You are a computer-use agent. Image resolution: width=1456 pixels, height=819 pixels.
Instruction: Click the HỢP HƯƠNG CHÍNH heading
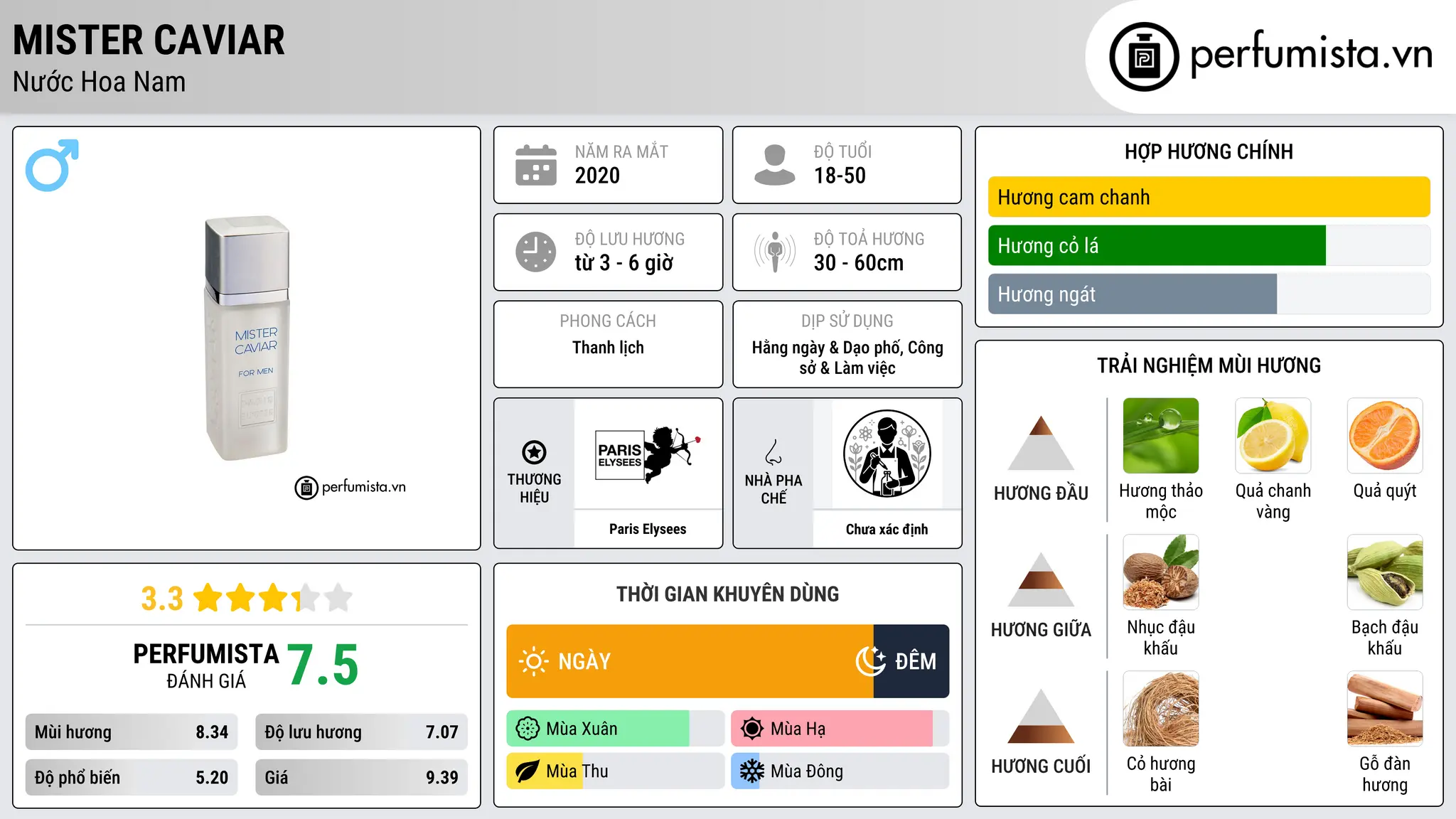pos(1209,152)
